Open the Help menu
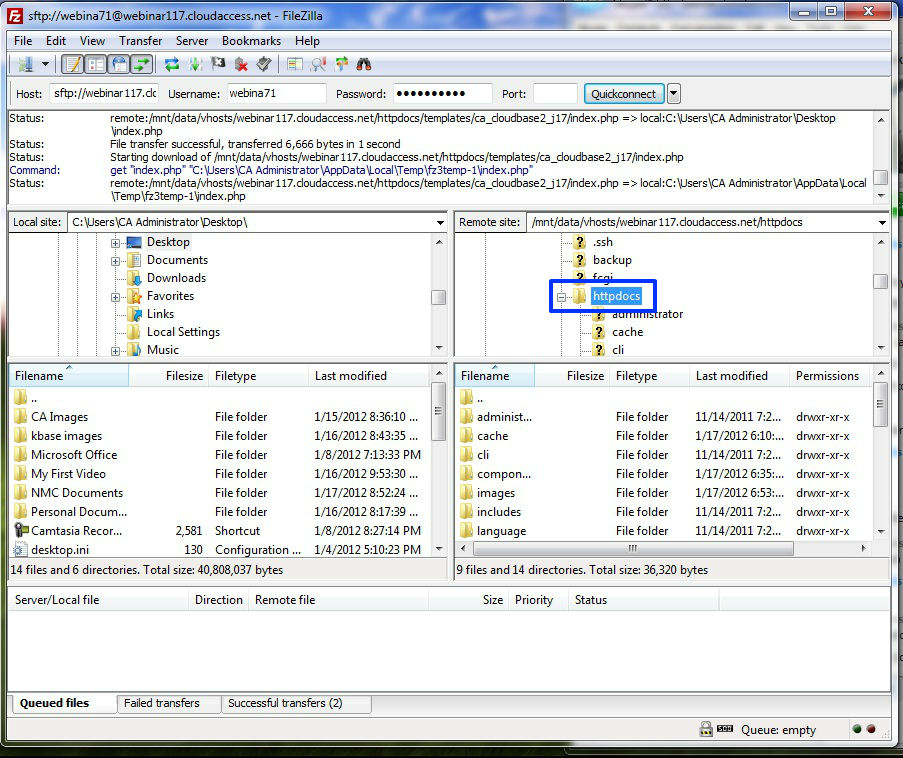Image resolution: width=903 pixels, height=758 pixels. pyautogui.click(x=307, y=41)
